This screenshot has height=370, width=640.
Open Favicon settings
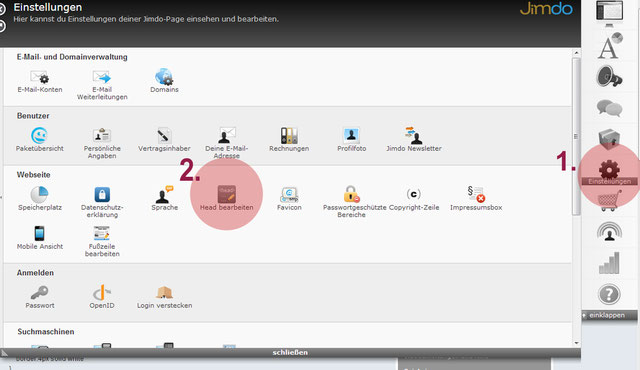click(x=289, y=199)
